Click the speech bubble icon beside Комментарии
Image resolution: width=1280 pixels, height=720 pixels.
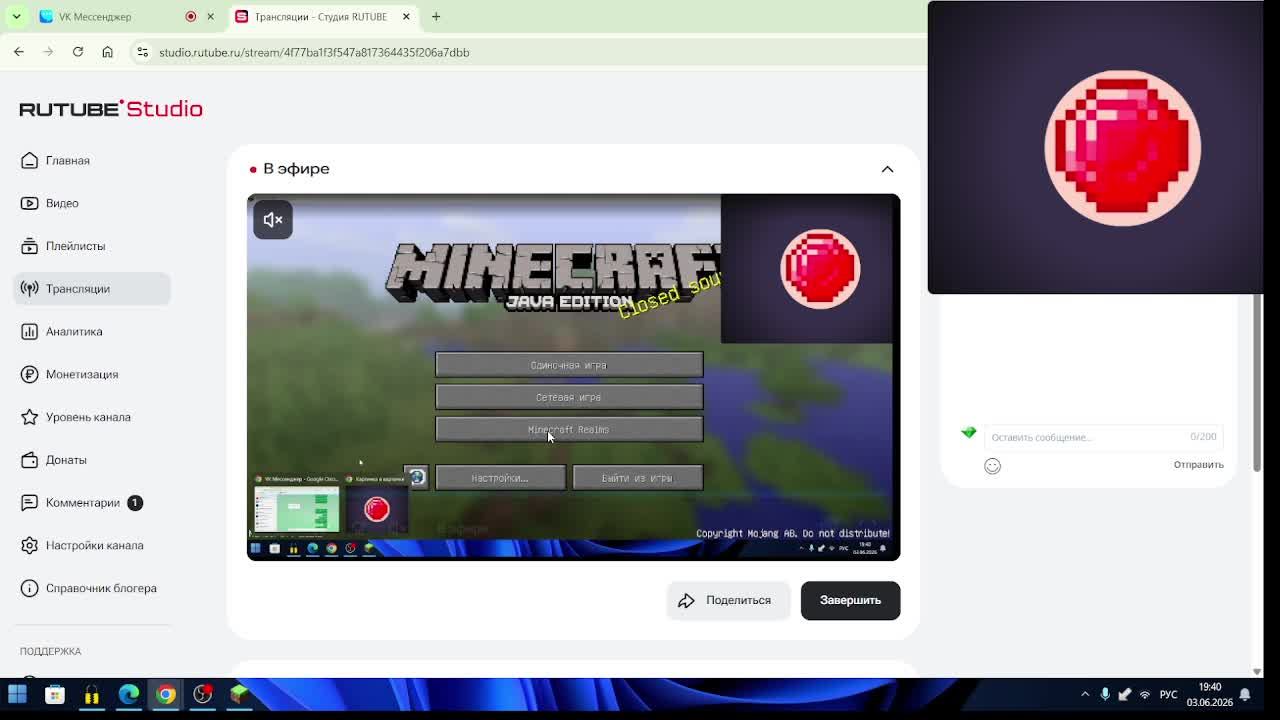click(x=29, y=503)
